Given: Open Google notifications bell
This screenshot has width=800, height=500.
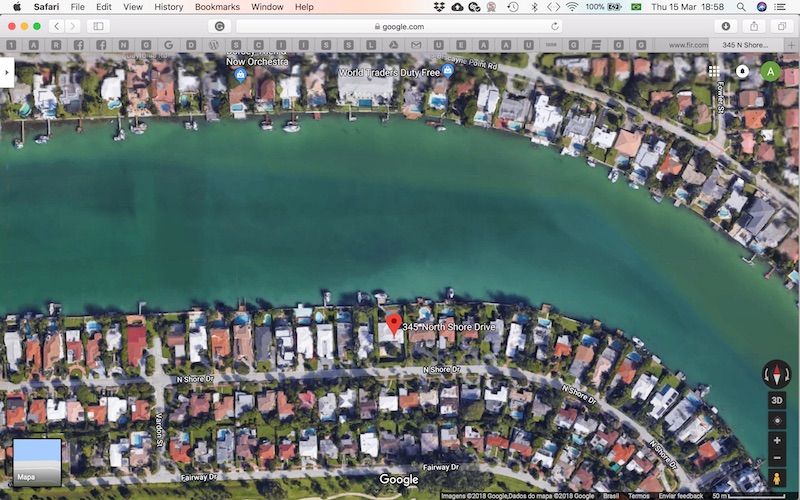Looking at the screenshot, I should [742, 71].
